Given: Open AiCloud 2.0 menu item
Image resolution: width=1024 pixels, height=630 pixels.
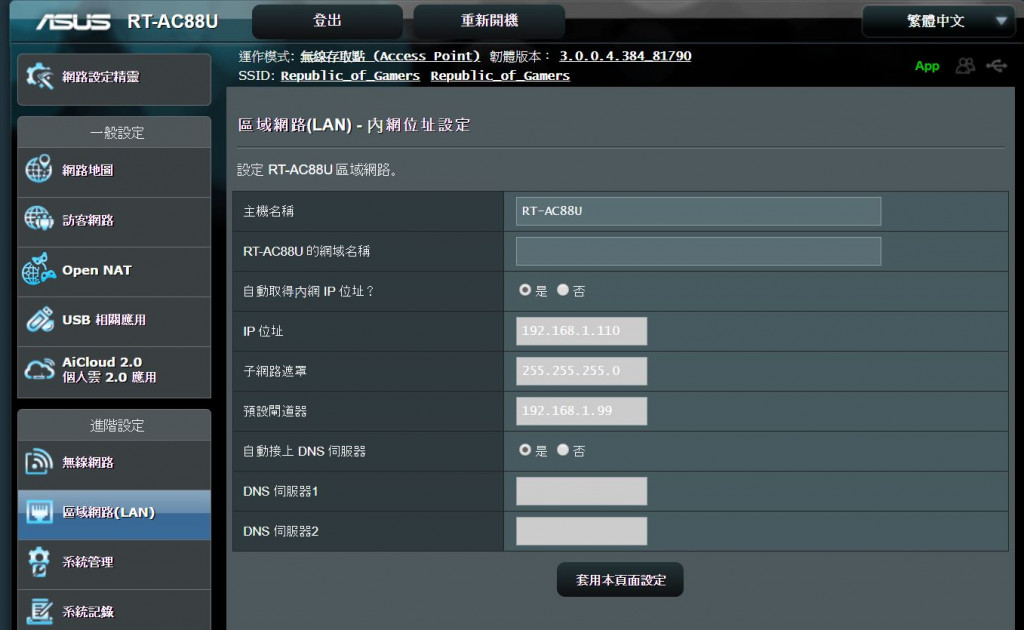Looking at the screenshot, I should coord(114,370).
